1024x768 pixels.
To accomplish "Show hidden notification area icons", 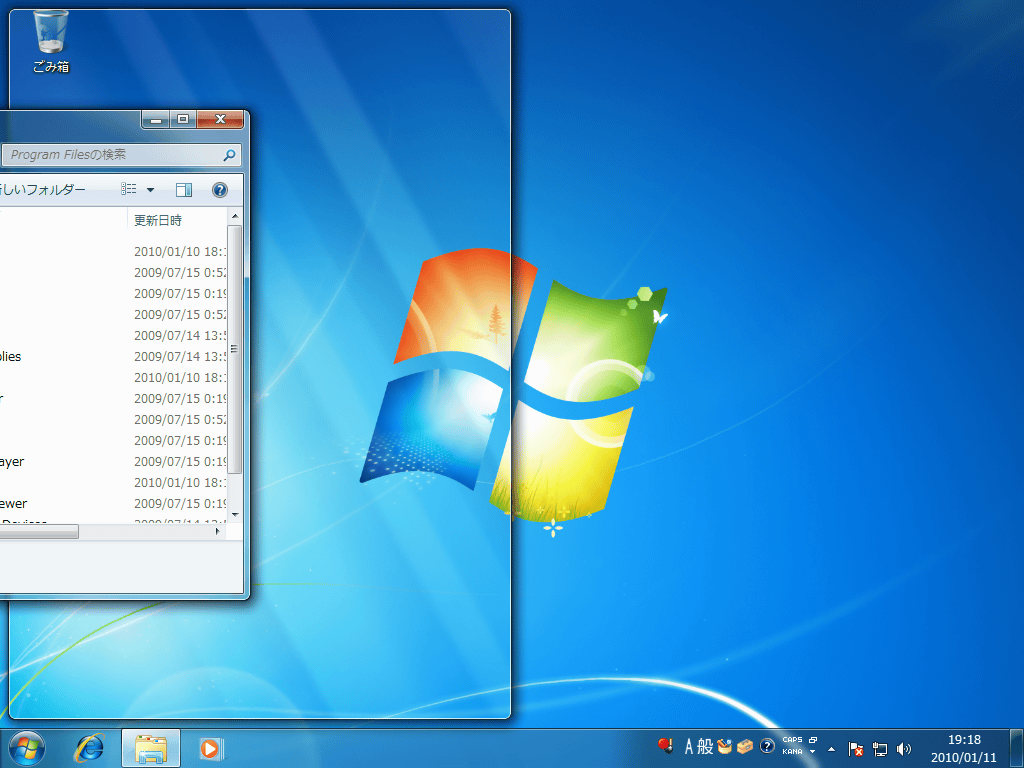I will click(x=831, y=749).
